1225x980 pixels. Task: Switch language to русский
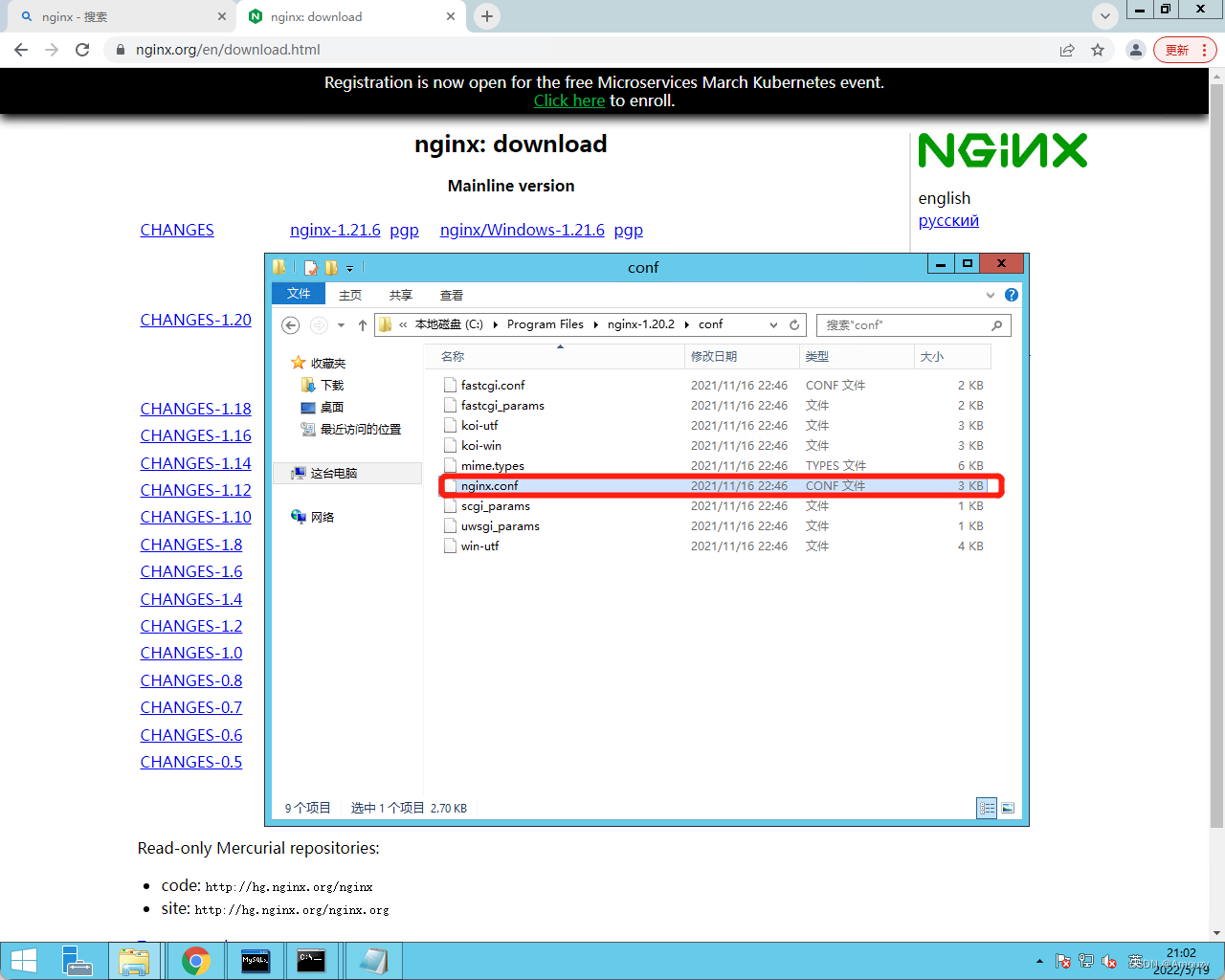[x=948, y=220]
